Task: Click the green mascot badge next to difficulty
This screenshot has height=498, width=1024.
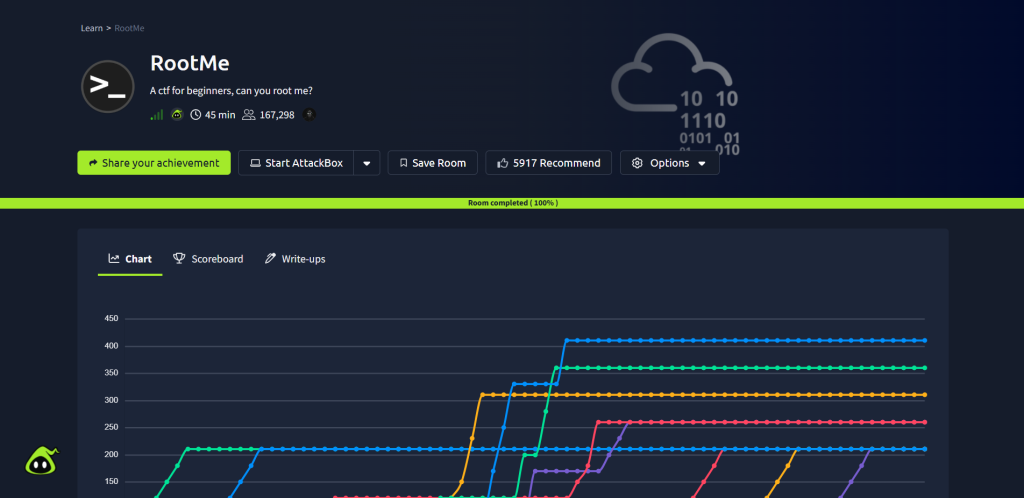Action: pos(177,115)
